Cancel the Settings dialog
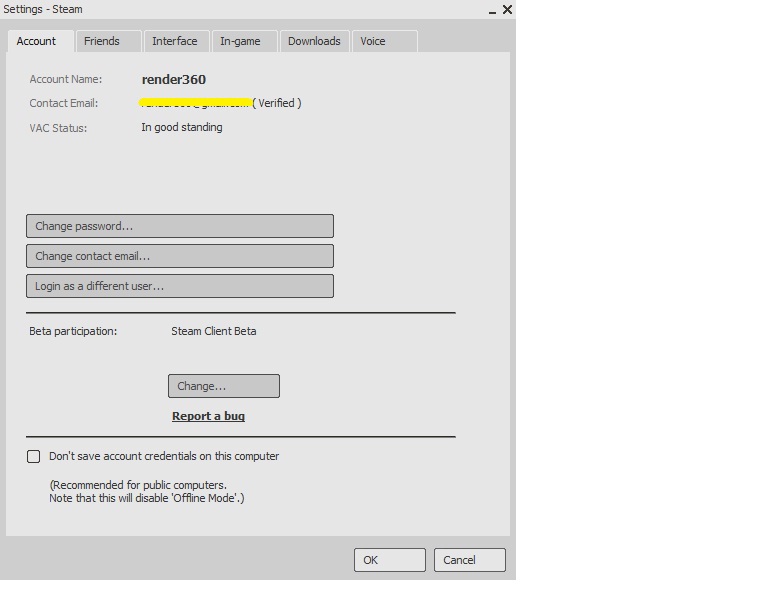This screenshot has height=614, width=768. 470,560
